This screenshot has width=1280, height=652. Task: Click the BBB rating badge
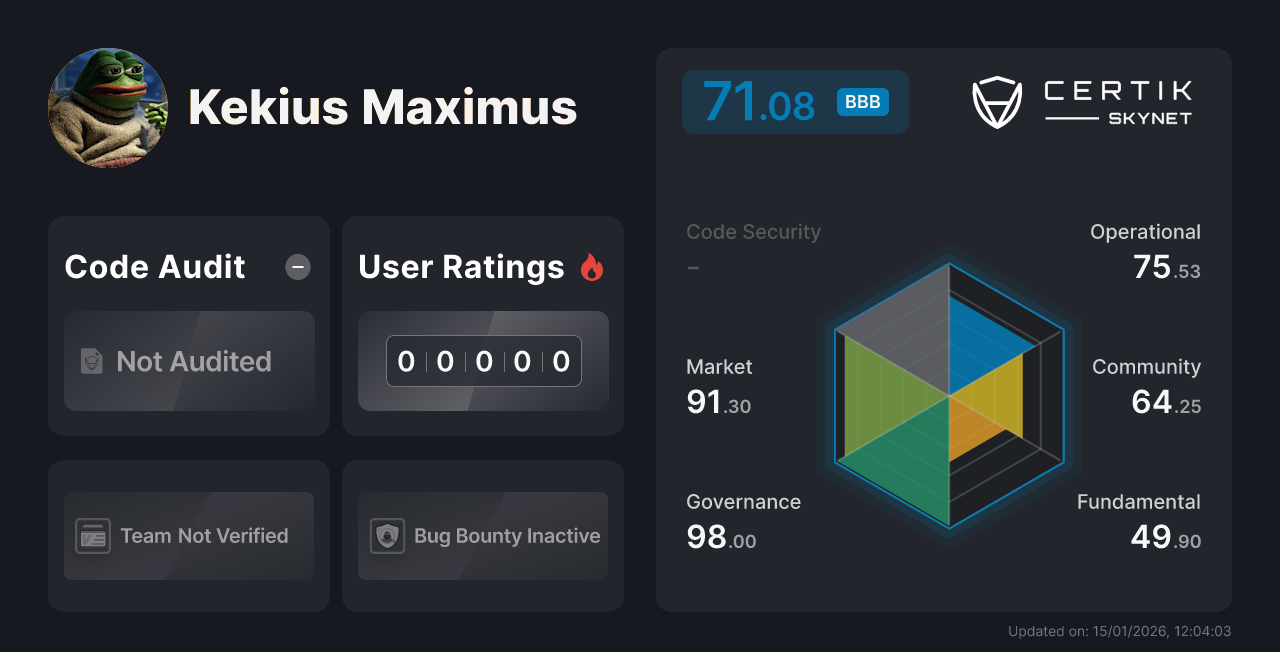861,101
